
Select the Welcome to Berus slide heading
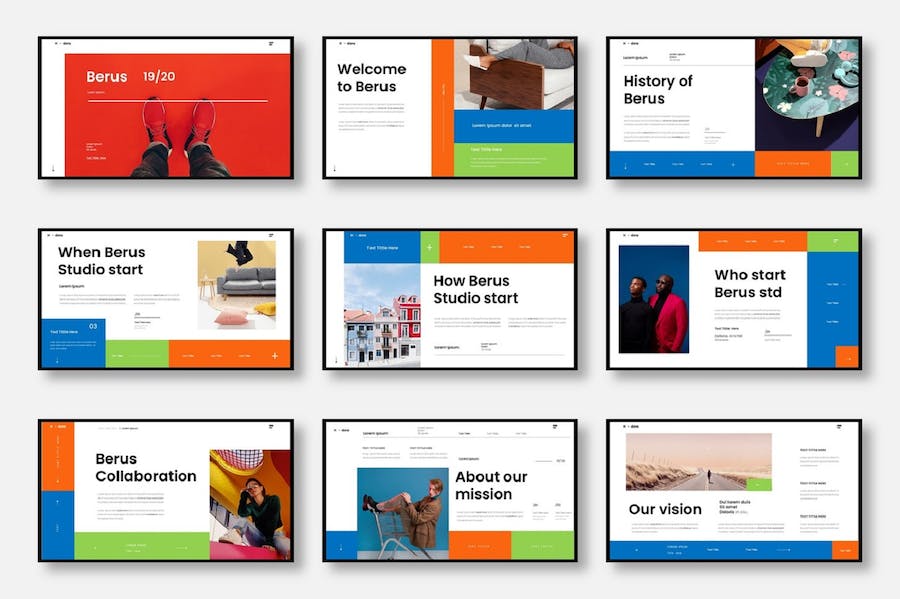372,78
